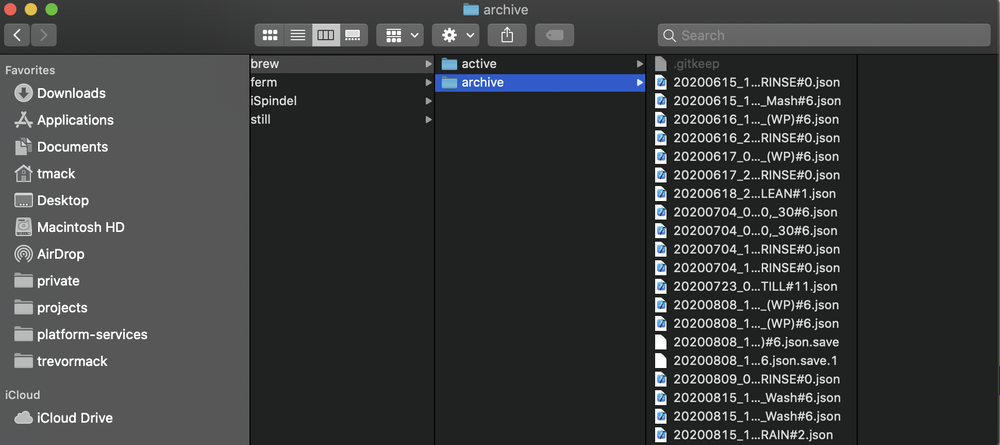This screenshot has width=1000, height=445.
Task: Switch to list view
Action: (297, 35)
